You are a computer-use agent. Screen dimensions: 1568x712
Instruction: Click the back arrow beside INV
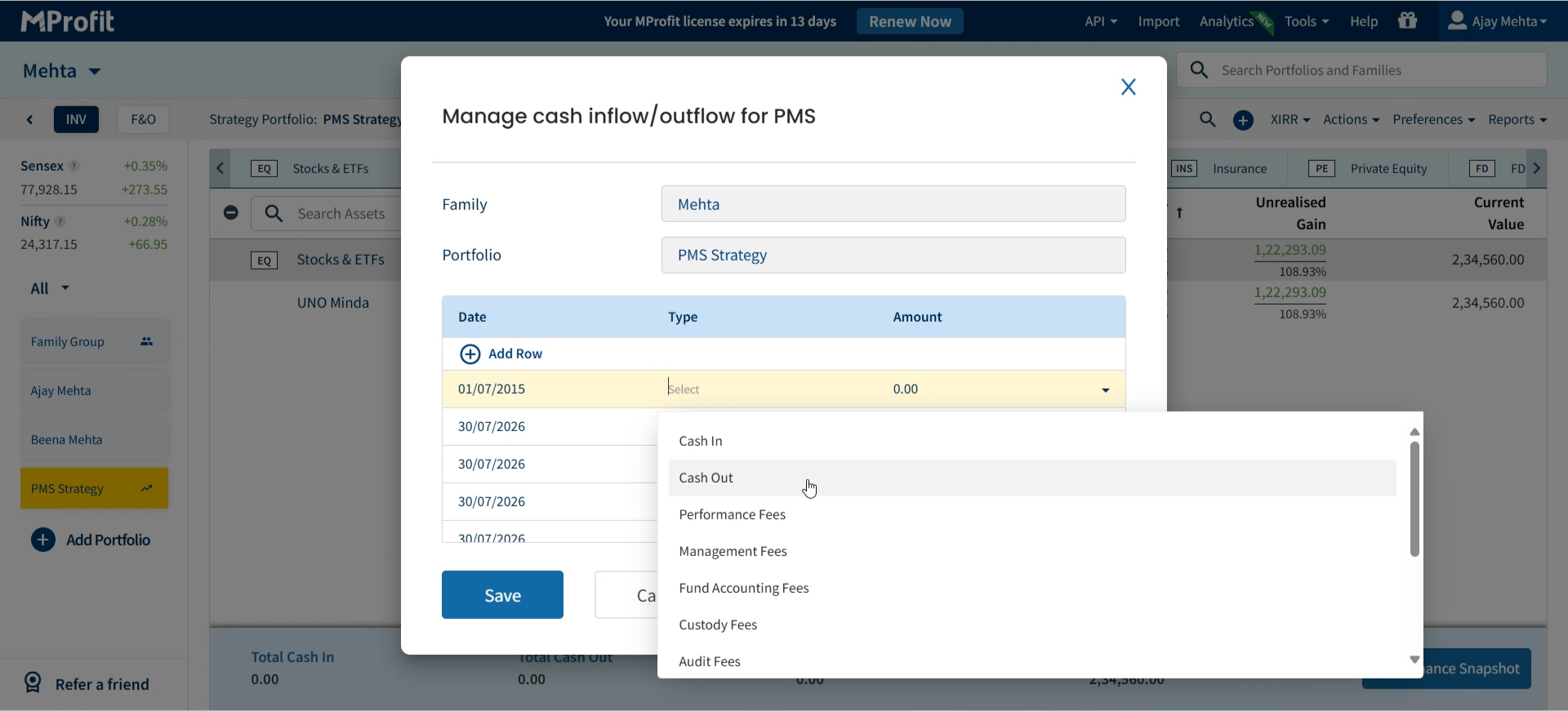click(30, 120)
